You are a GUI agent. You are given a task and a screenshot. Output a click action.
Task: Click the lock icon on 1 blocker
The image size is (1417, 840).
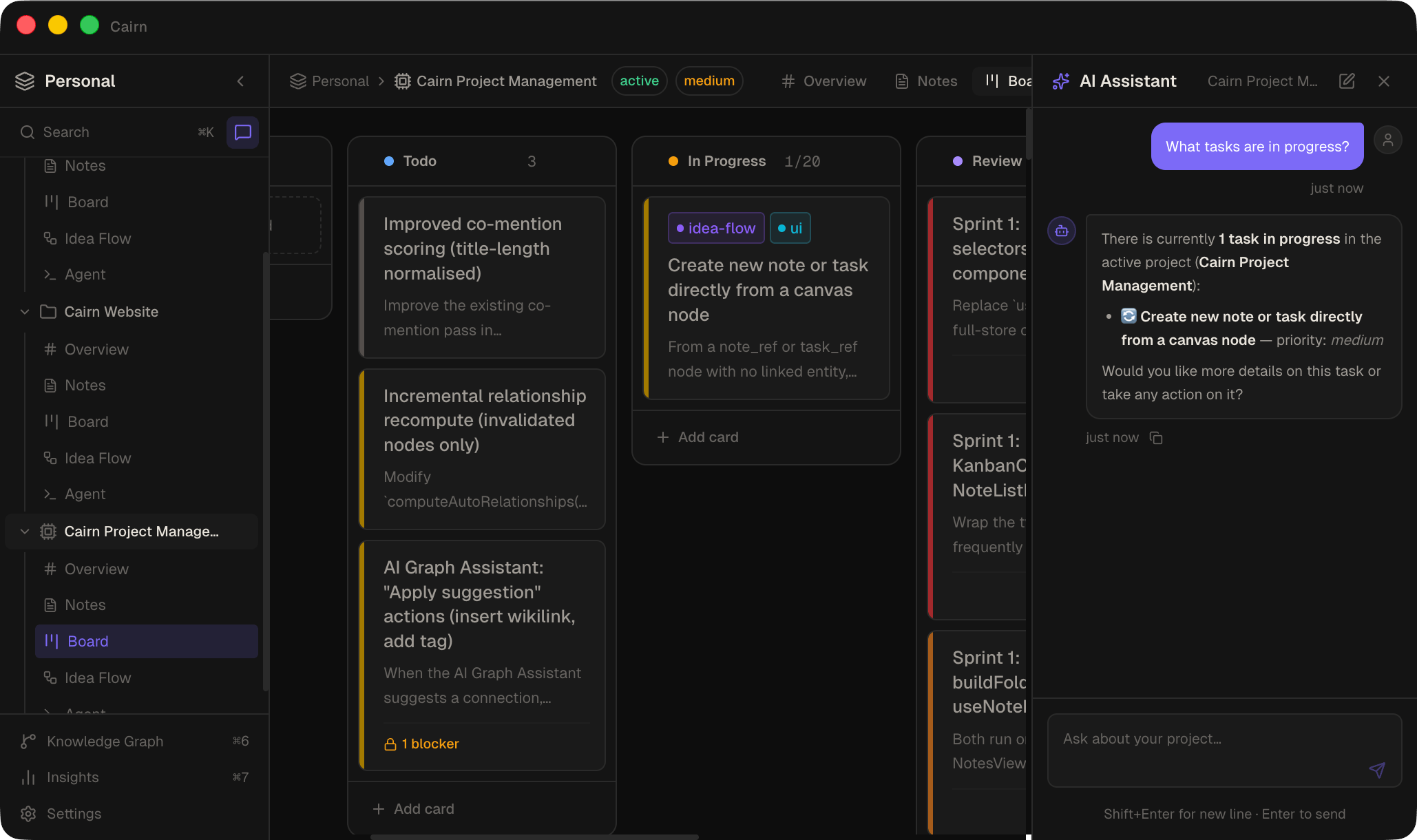pyautogui.click(x=390, y=744)
